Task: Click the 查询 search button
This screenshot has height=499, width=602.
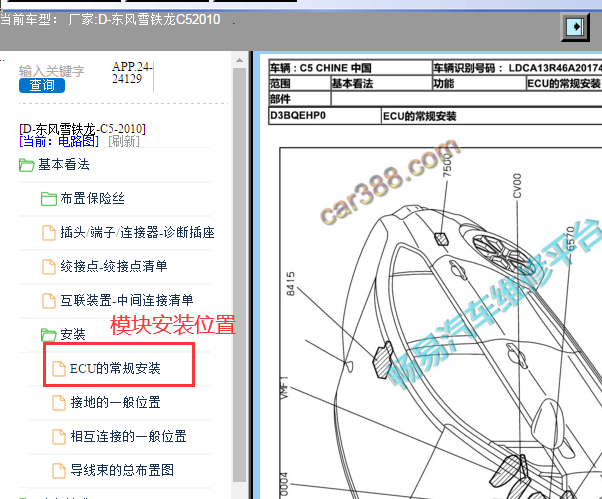Action: click(42, 85)
